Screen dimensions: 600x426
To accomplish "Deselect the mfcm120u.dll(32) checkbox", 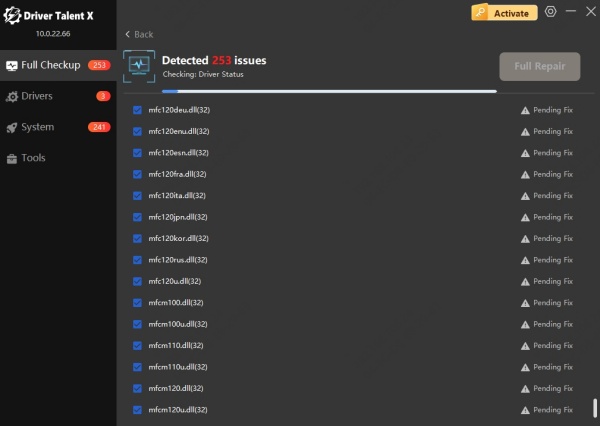I will pos(138,410).
